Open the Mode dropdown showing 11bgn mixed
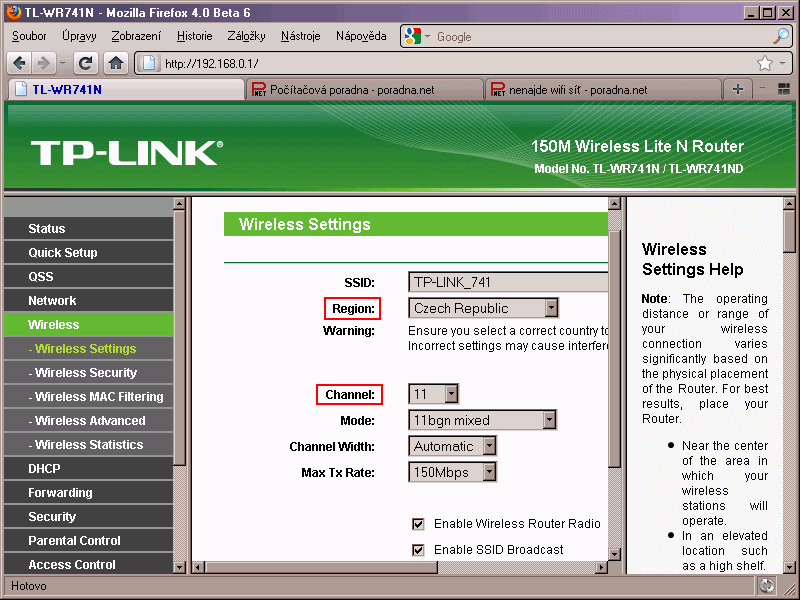 point(482,420)
